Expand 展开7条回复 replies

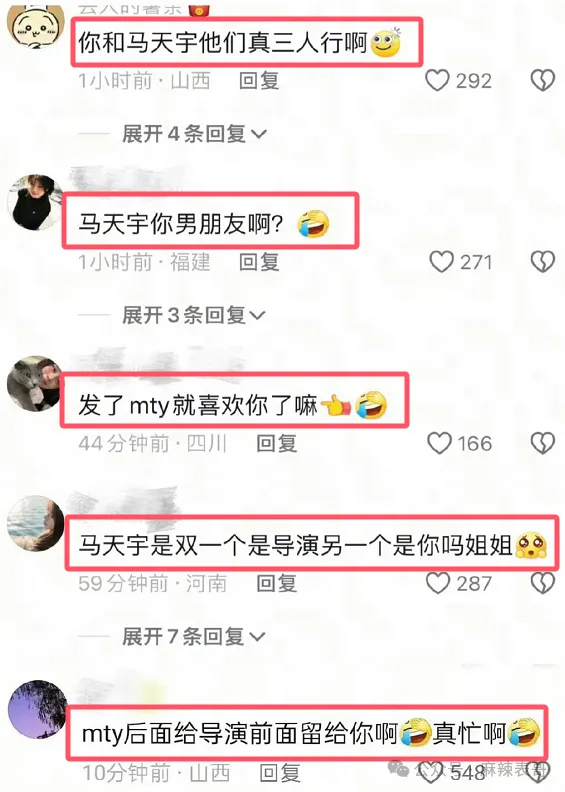[194, 636]
